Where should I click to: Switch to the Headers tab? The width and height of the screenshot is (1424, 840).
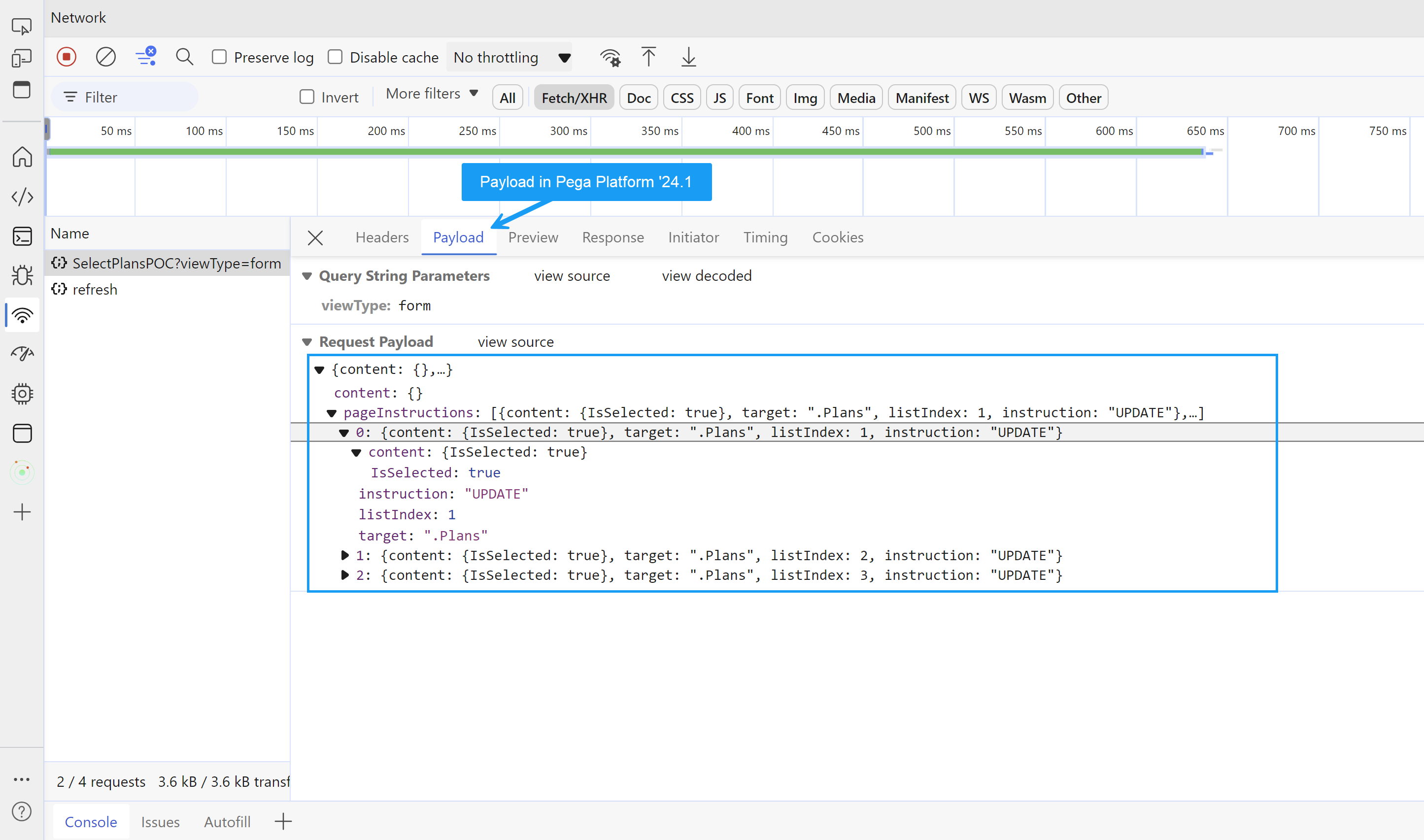click(x=382, y=237)
